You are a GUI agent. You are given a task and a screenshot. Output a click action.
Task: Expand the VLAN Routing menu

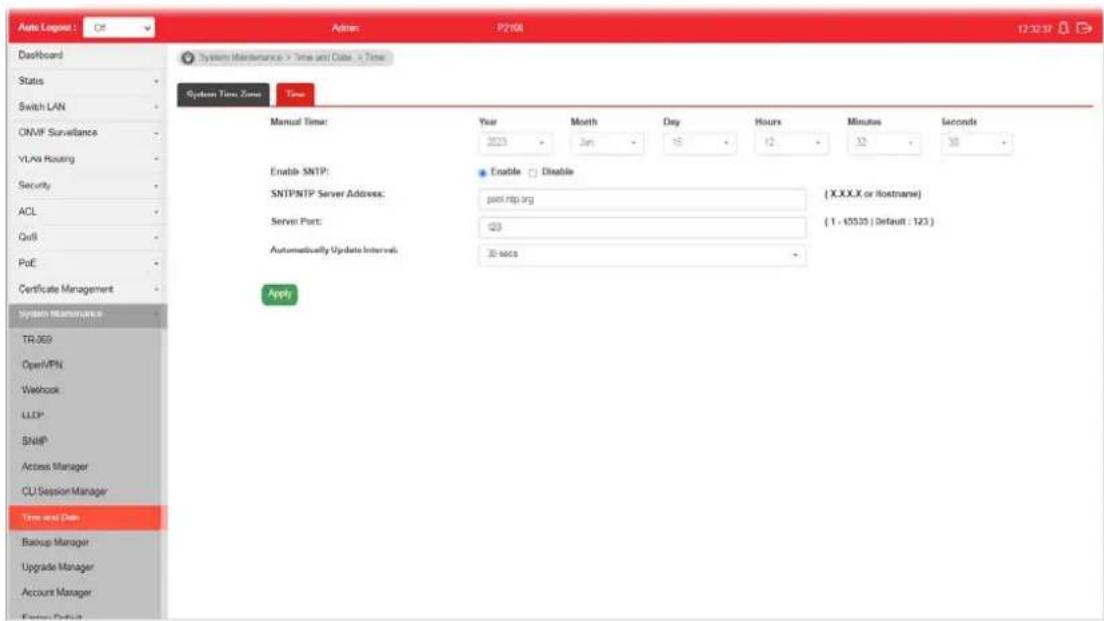[x=88, y=159]
